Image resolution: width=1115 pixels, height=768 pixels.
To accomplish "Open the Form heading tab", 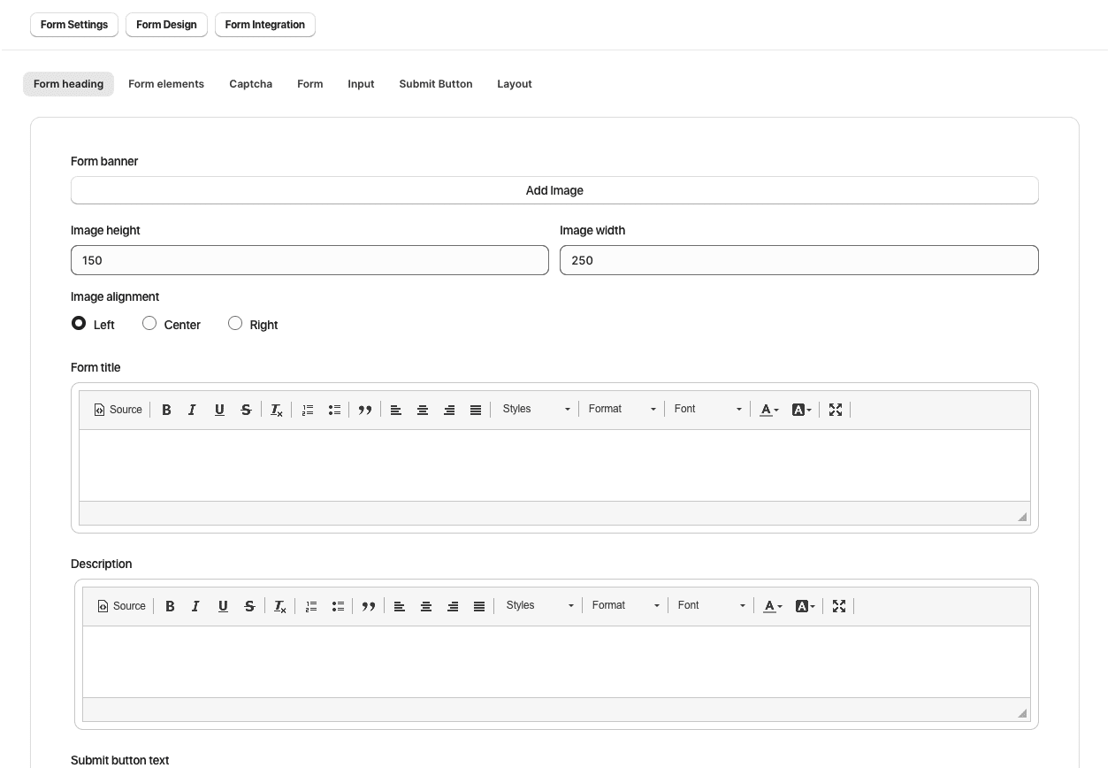I will coord(68,84).
